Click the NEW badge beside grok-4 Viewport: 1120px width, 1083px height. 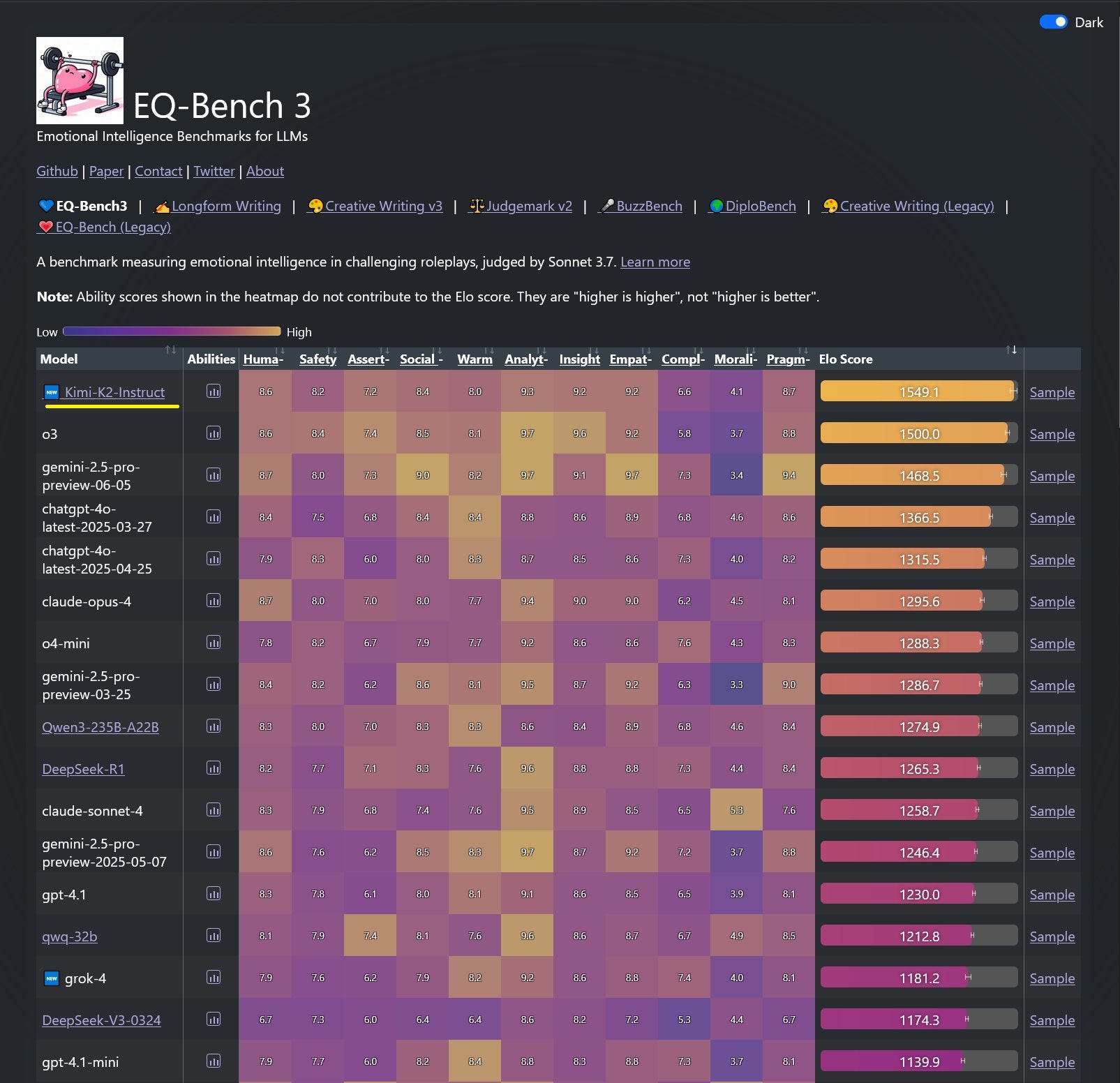(51, 978)
